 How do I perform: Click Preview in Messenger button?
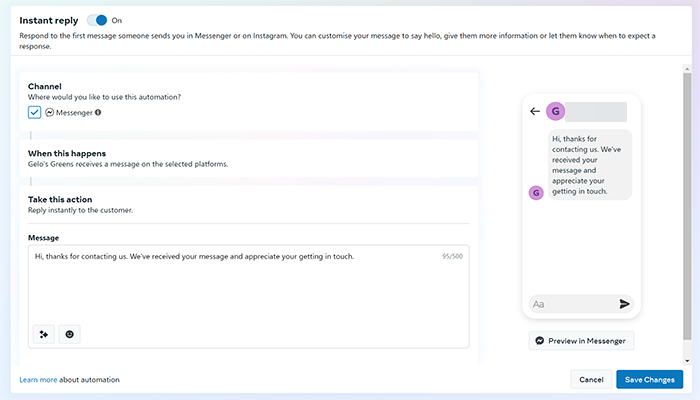point(581,341)
